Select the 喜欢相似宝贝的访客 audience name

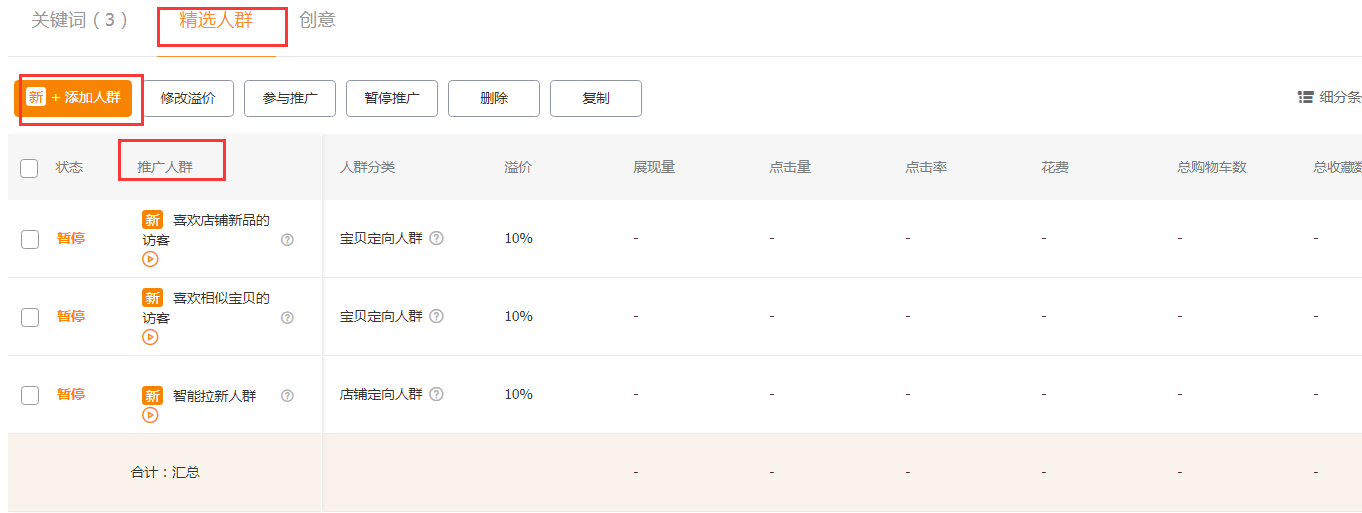[206, 308]
